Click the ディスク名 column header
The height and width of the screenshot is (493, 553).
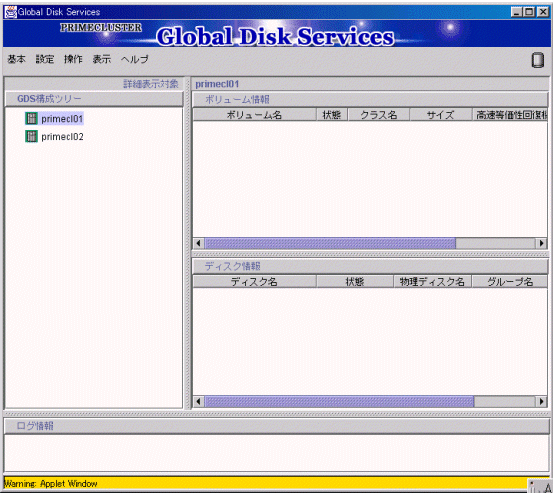coord(254,282)
